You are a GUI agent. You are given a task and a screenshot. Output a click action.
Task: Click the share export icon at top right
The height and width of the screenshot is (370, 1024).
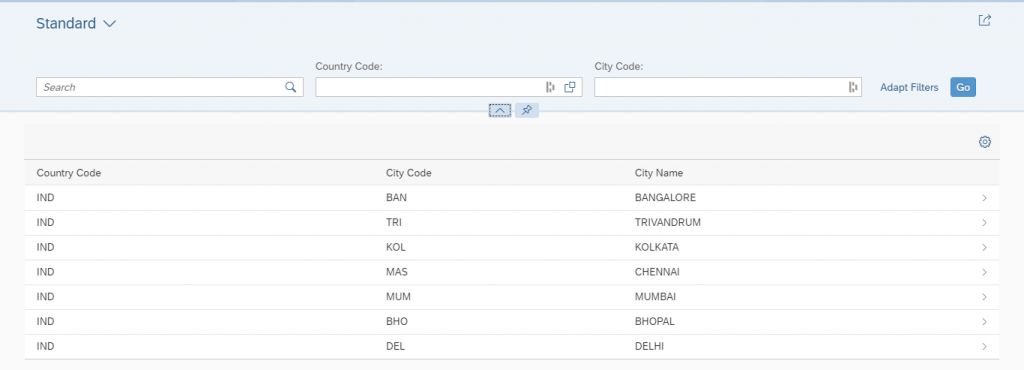click(x=984, y=20)
